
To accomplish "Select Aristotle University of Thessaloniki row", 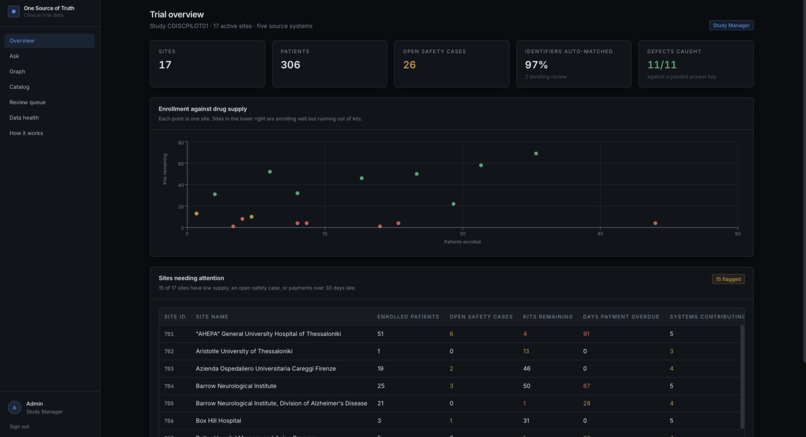I will click(x=450, y=352).
